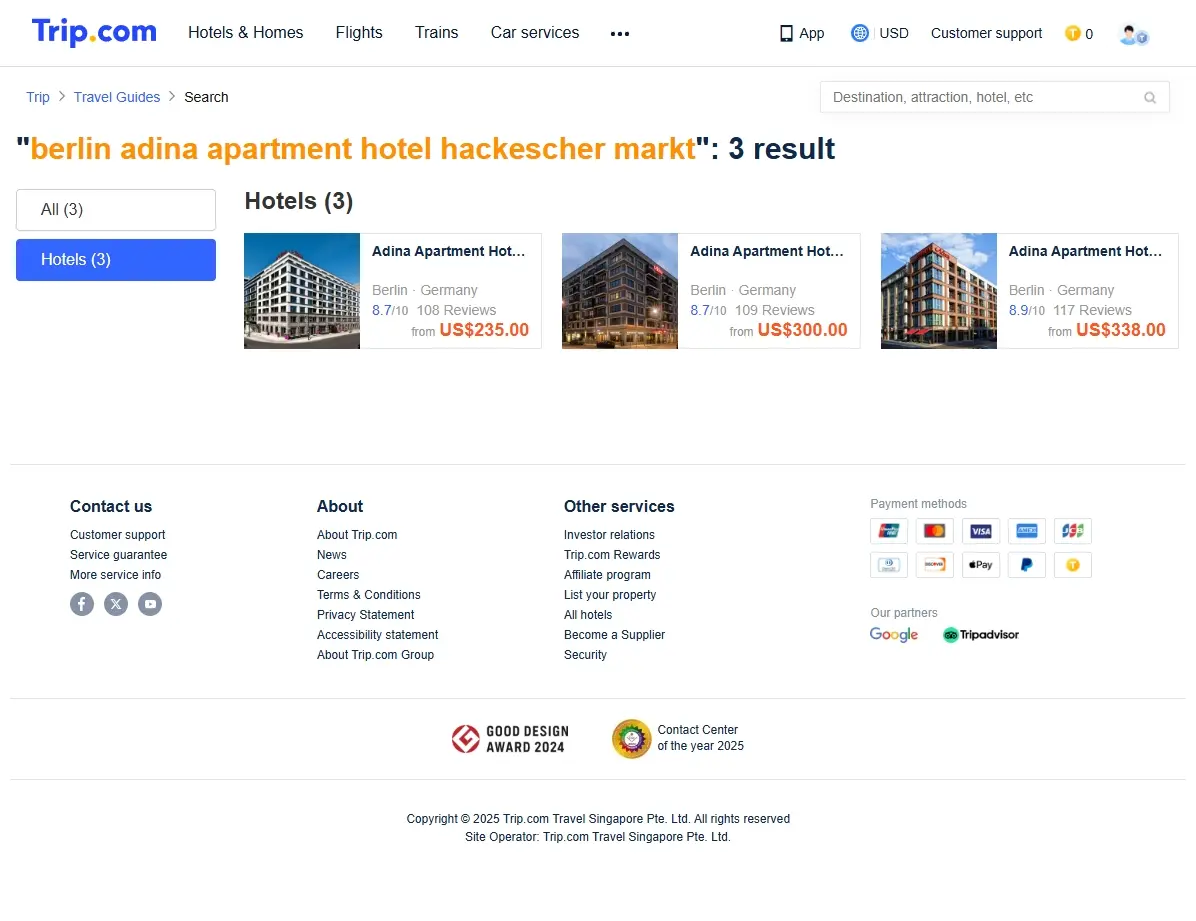This screenshot has height=921, width=1196.
Task: Open Privacy Statement link
Action: 365,615
